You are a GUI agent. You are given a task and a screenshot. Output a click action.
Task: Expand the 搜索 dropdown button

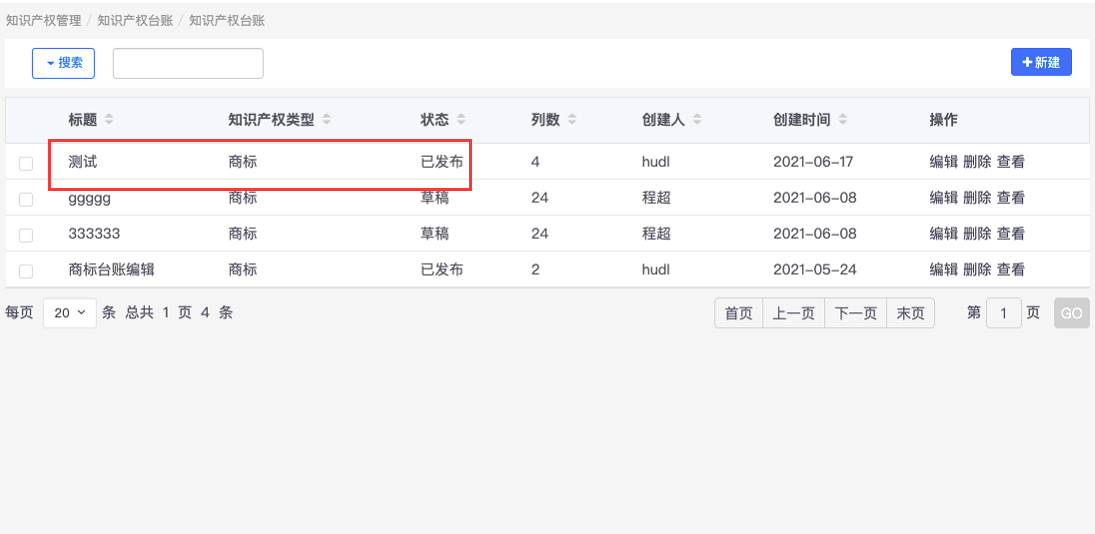click(x=63, y=63)
